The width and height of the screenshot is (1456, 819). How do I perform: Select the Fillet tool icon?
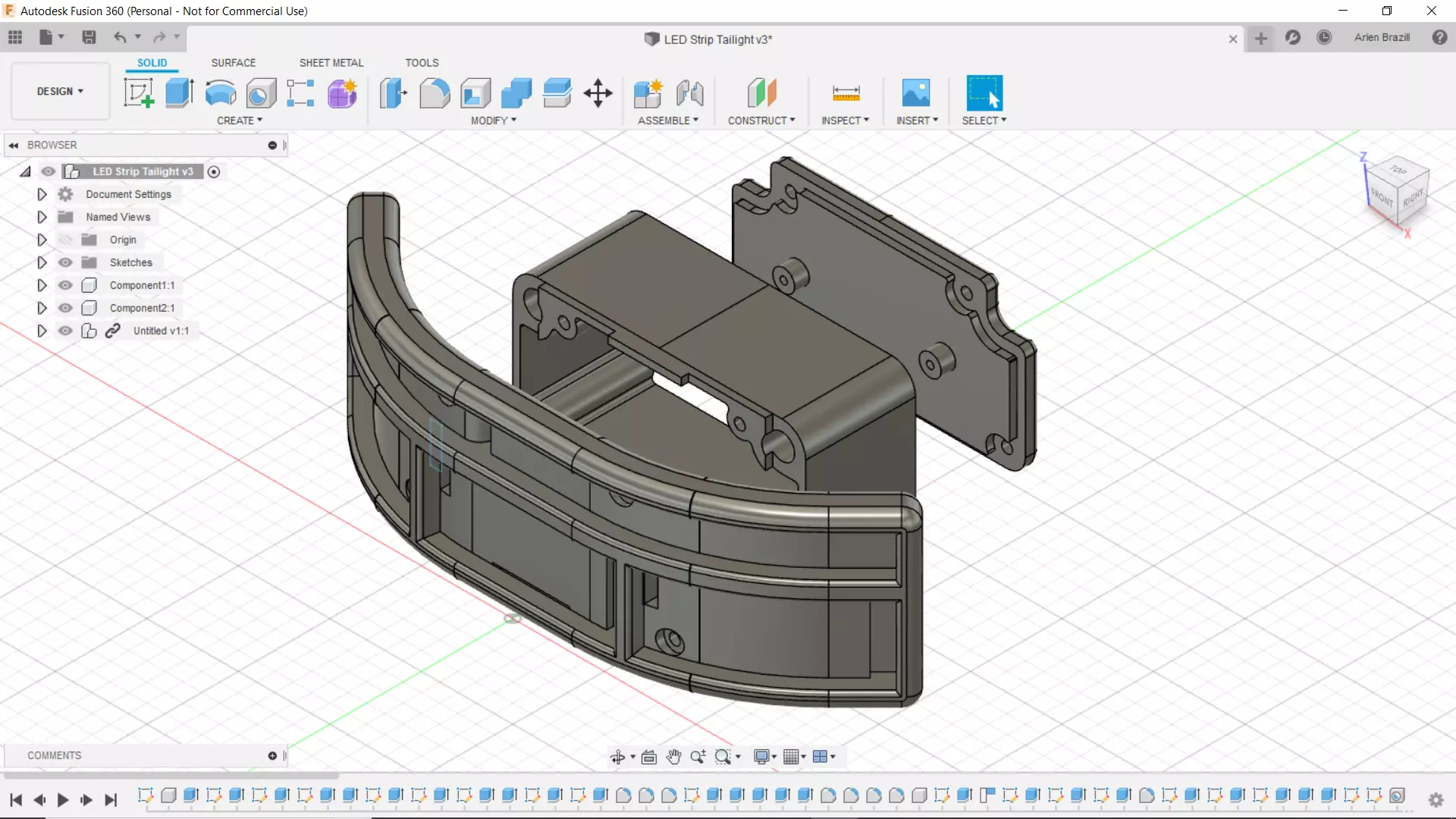435,93
